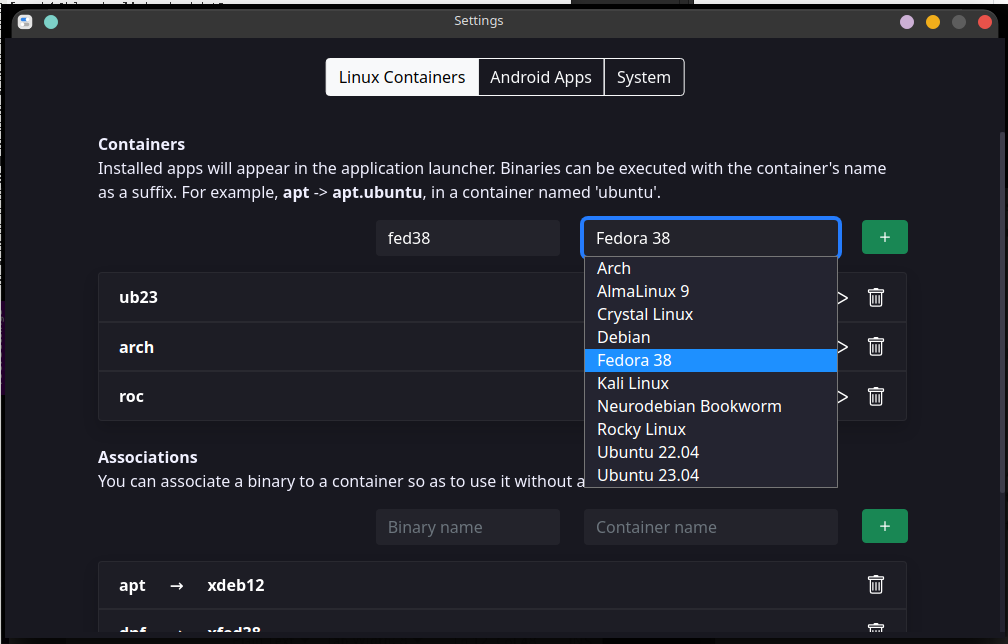Choose Arch from the distribution list
This screenshot has width=1008, height=644.
coord(711,268)
